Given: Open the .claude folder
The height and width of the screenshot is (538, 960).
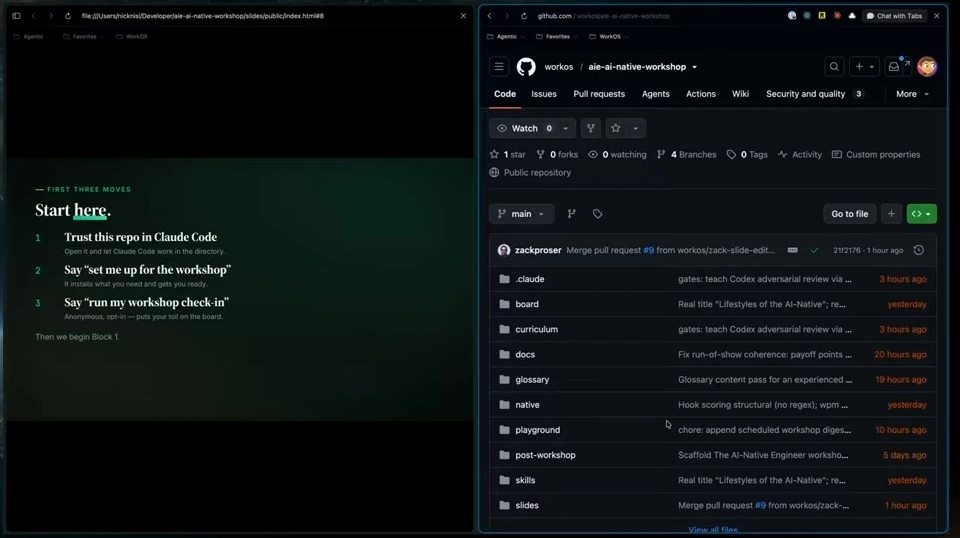Looking at the screenshot, I should [x=530, y=278].
